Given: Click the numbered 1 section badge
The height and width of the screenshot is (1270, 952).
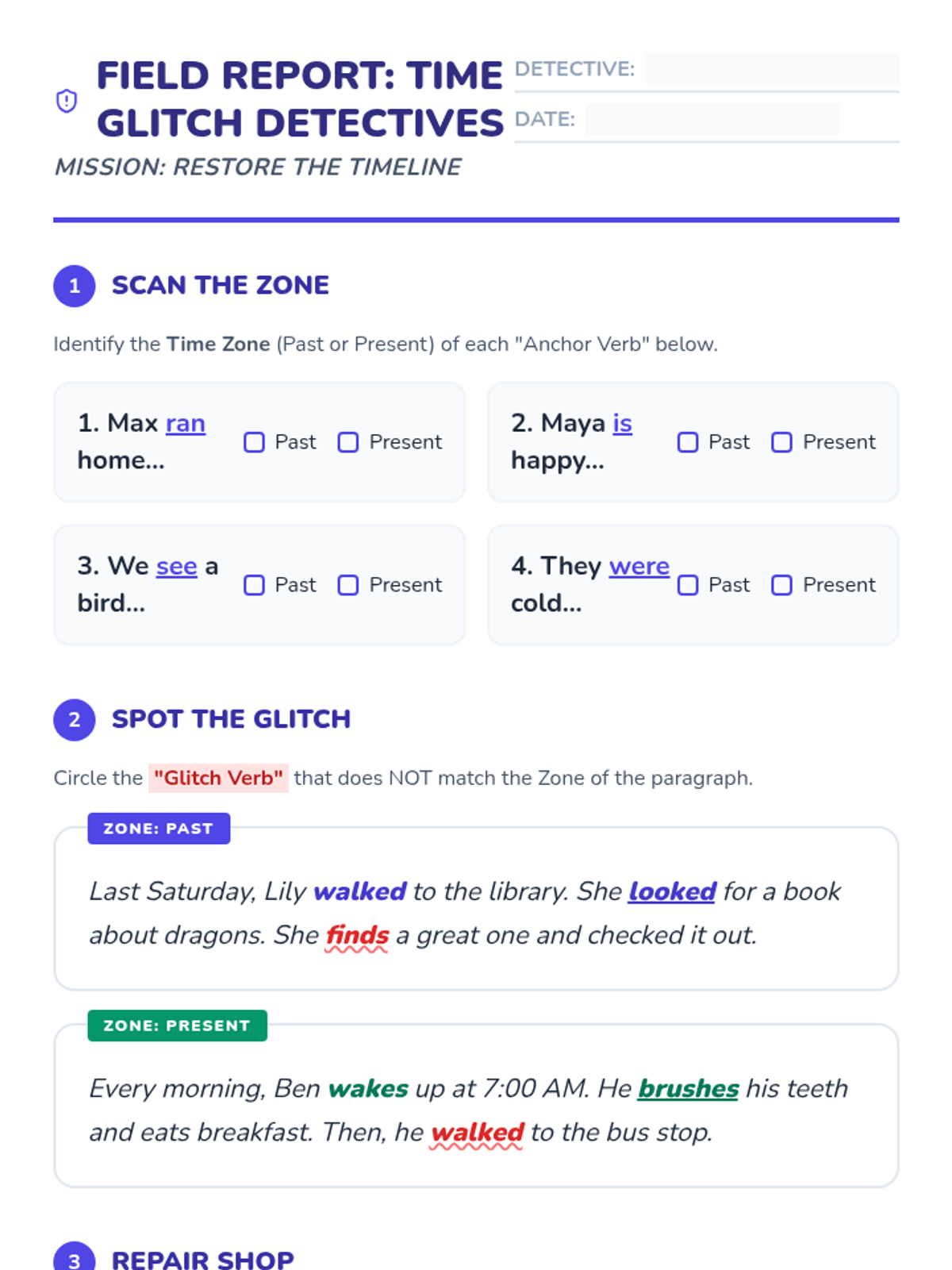Looking at the screenshot, I should tap(75, 286).
